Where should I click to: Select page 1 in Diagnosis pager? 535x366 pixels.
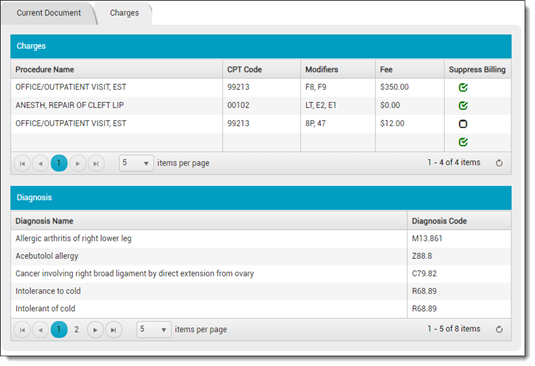pyautogui.click(x=59, y=330)
